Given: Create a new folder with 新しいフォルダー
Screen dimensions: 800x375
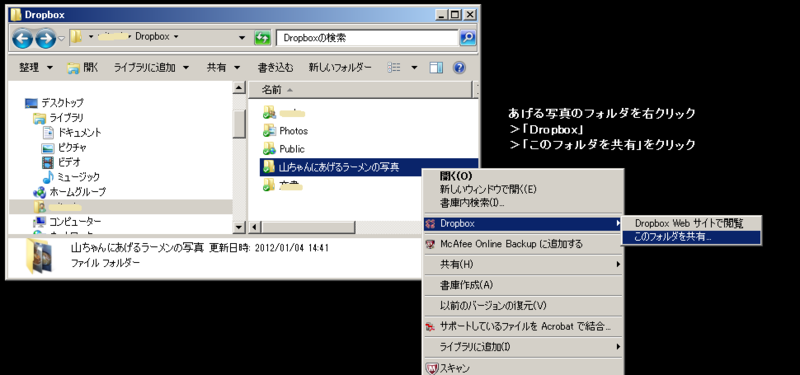Looking at the screenshot, I should pos(340,67).
